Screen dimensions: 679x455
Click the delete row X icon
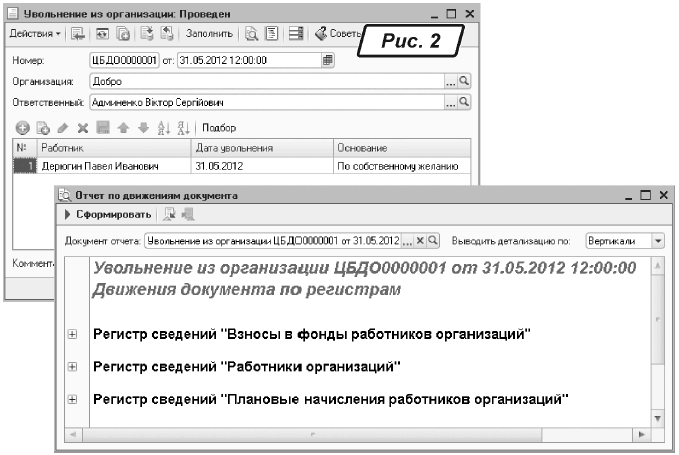point(83,128)
